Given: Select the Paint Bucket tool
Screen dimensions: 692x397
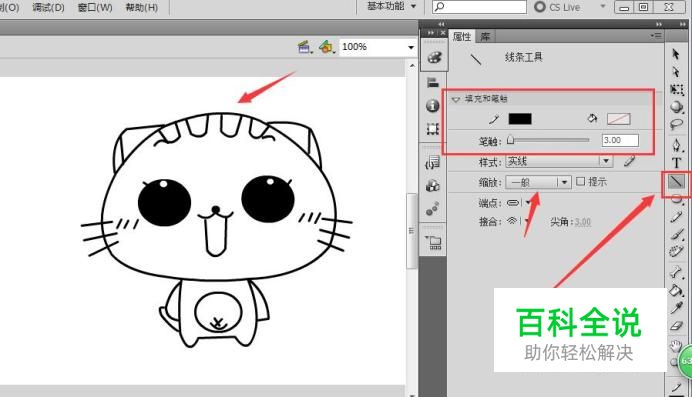Looking at the screenshot, I should coord(677,290).
